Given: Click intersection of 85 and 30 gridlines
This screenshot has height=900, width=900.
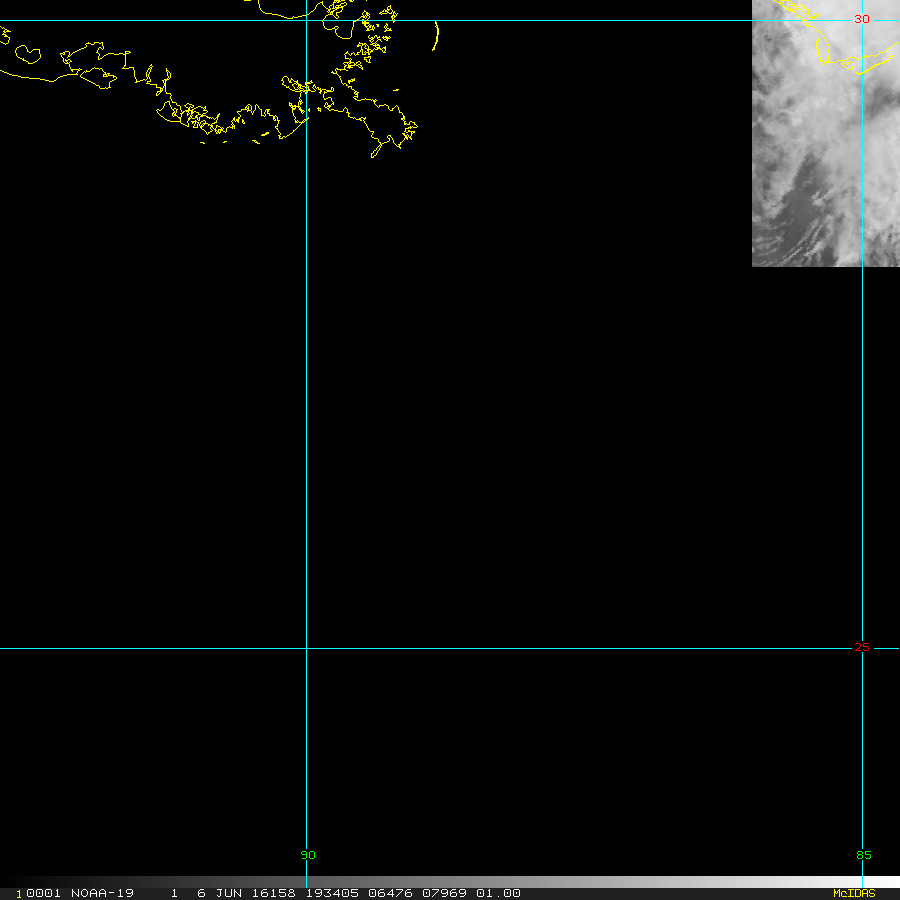Looking at the screenshot, I should coord(862,20).
